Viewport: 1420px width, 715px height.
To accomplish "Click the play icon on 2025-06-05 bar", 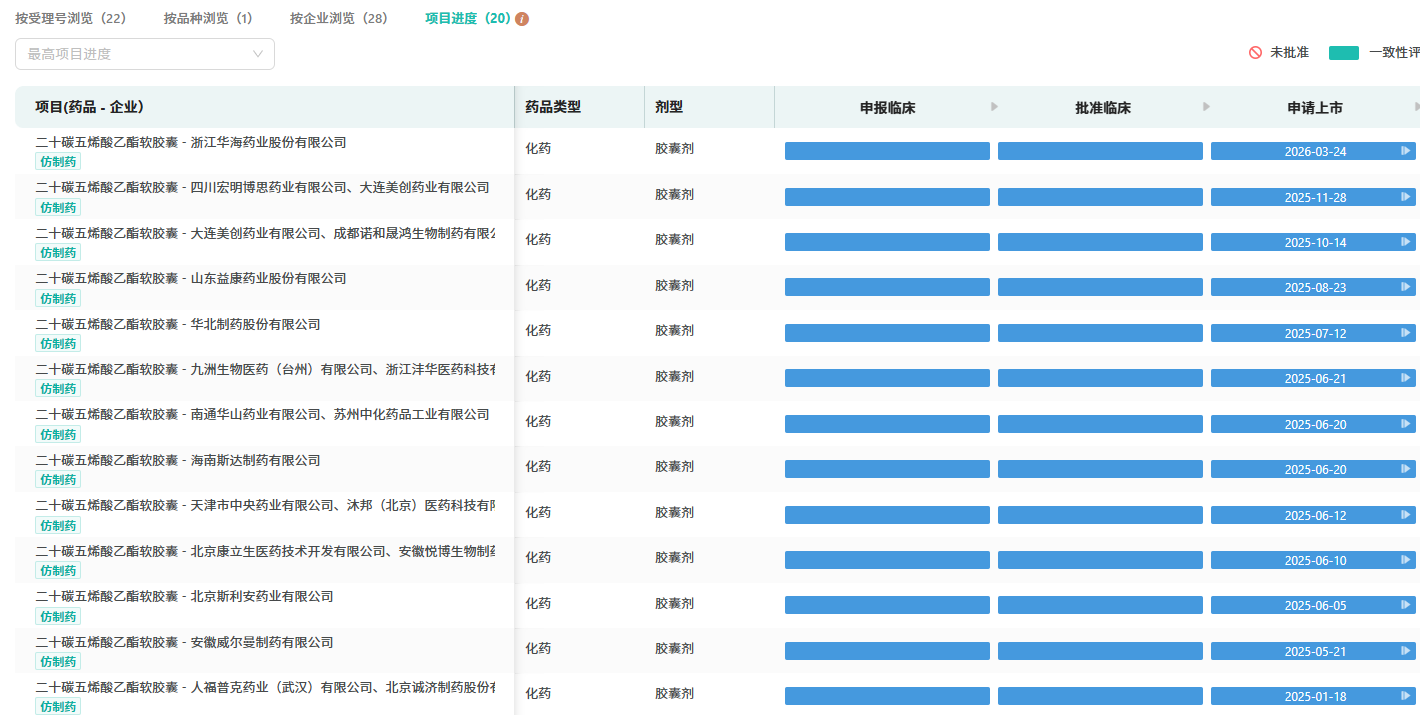I will [1405, 606].
